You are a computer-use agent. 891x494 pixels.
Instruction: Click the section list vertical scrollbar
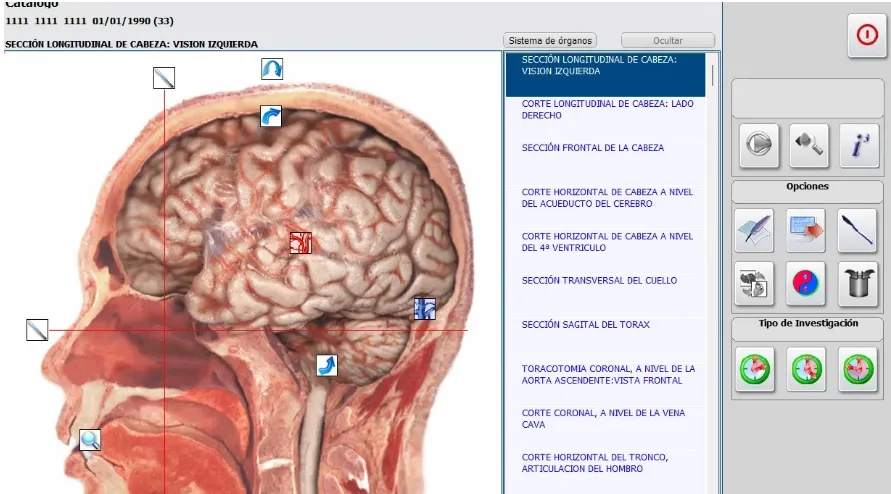[x=713, y=75]
